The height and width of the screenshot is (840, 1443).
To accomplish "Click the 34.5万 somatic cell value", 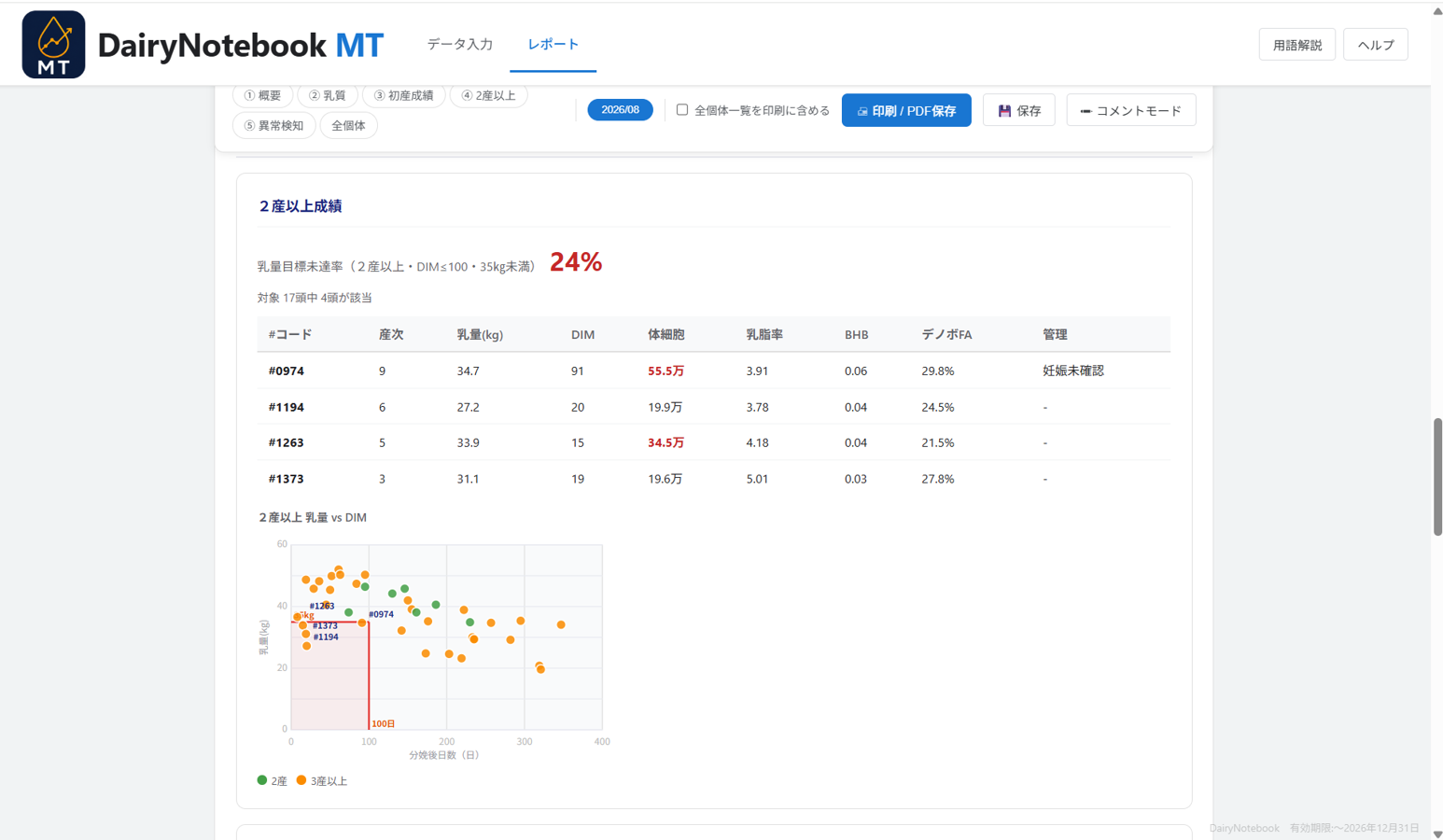I will (666, 442).
